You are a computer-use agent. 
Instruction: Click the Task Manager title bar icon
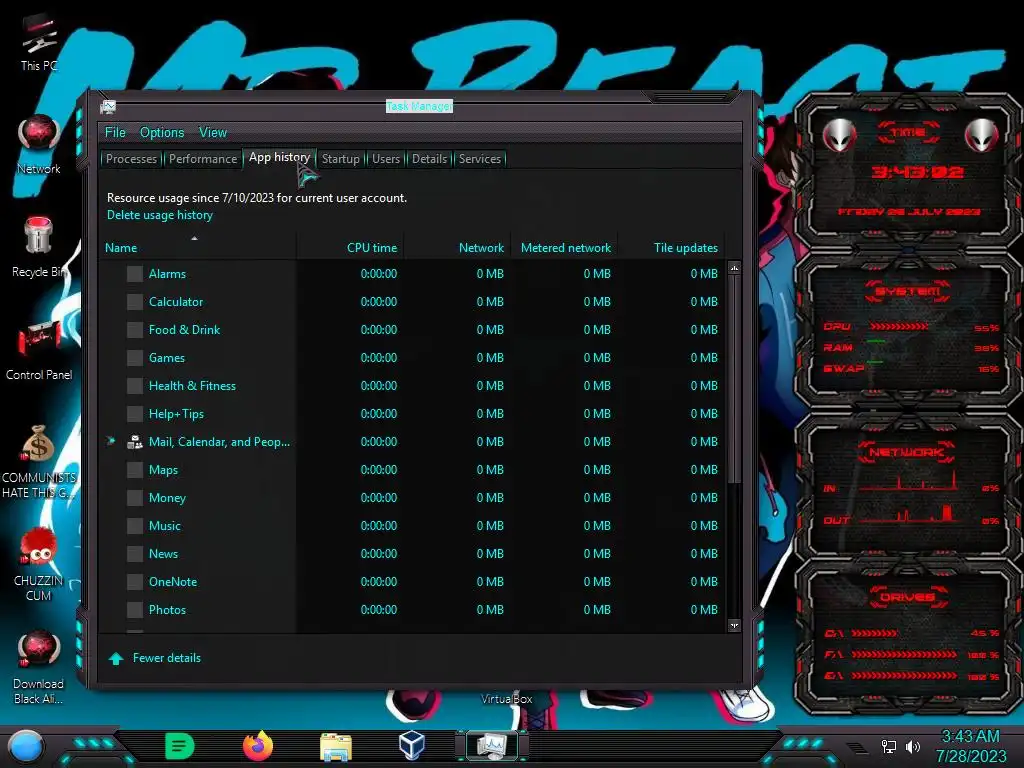pos(108,107)
